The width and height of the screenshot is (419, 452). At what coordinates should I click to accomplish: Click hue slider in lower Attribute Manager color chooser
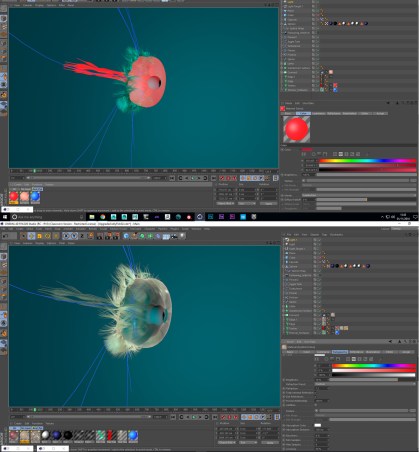tap(374, 366)
